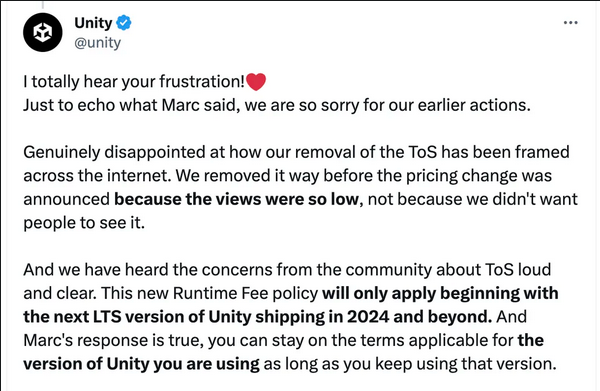Click the blue verified checkmark badge

pos(124,23)
